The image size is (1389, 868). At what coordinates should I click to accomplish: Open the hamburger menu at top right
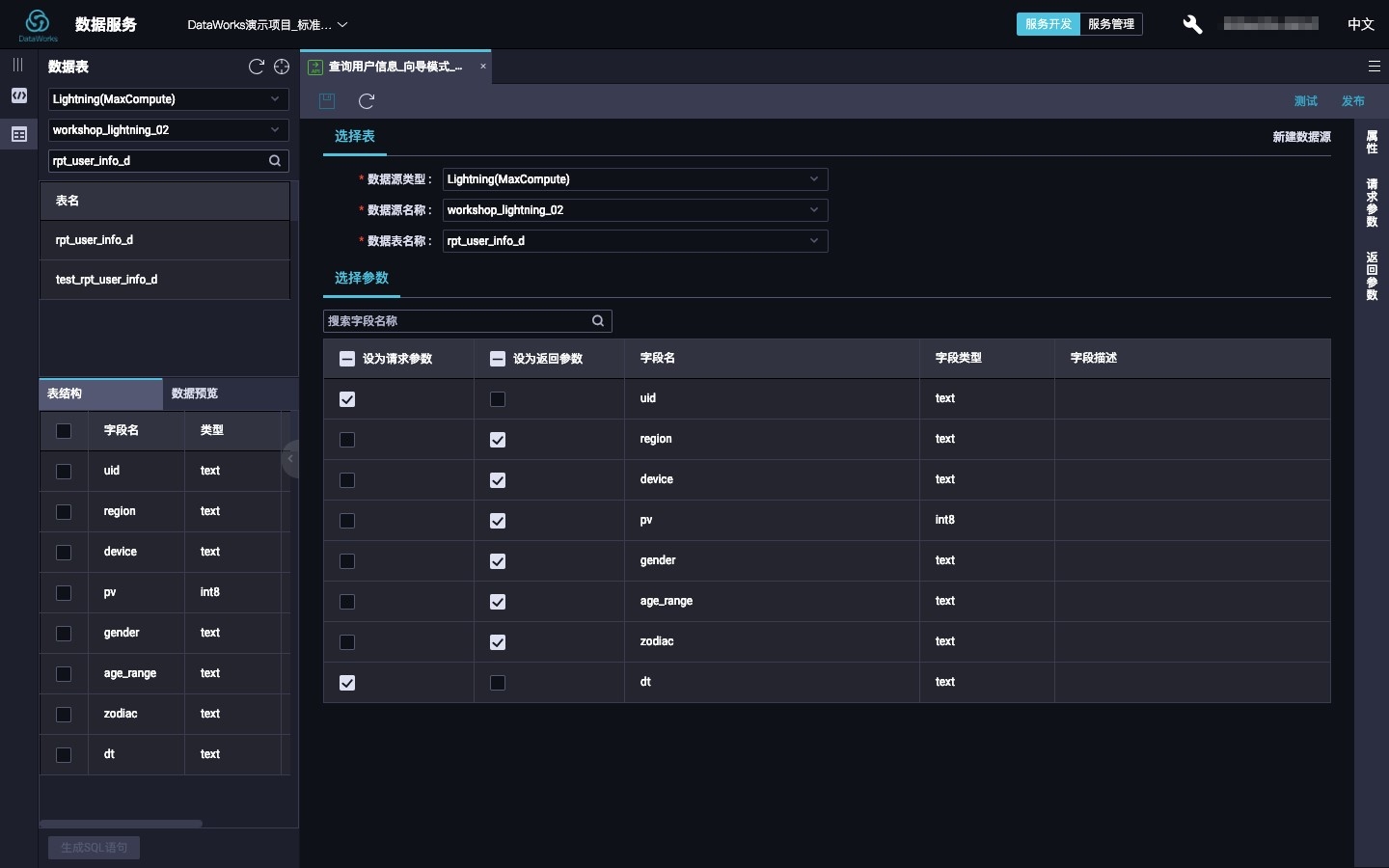click(1375, 66)
